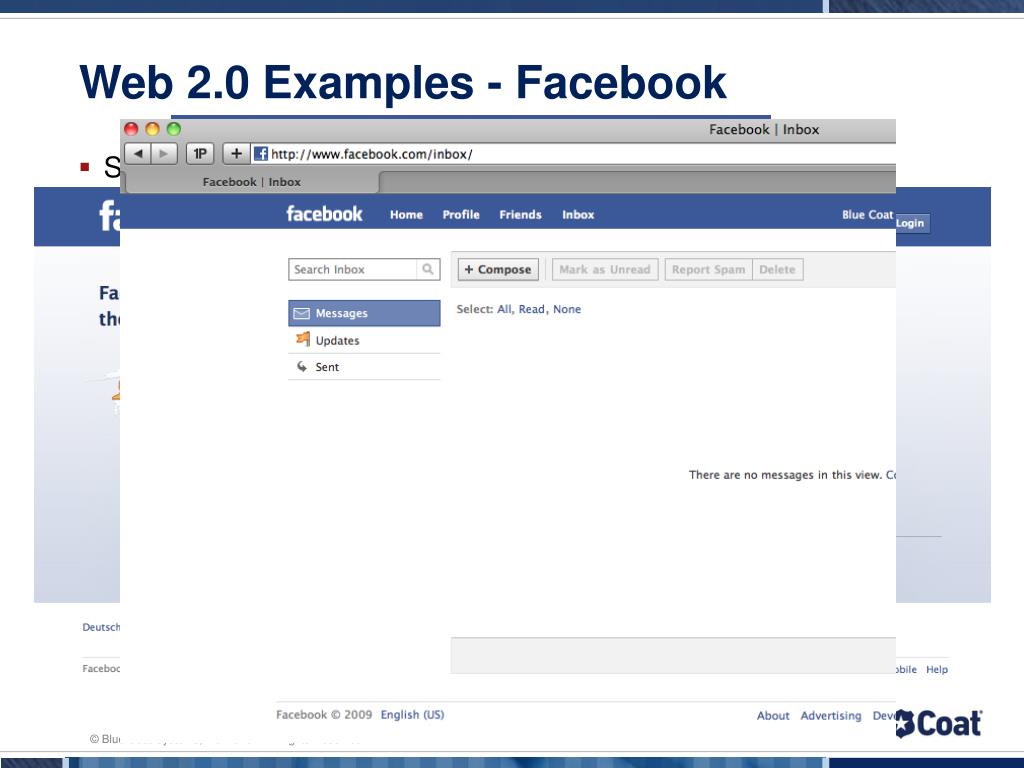Click Mark as Unread button

click(x=605, y=269)
